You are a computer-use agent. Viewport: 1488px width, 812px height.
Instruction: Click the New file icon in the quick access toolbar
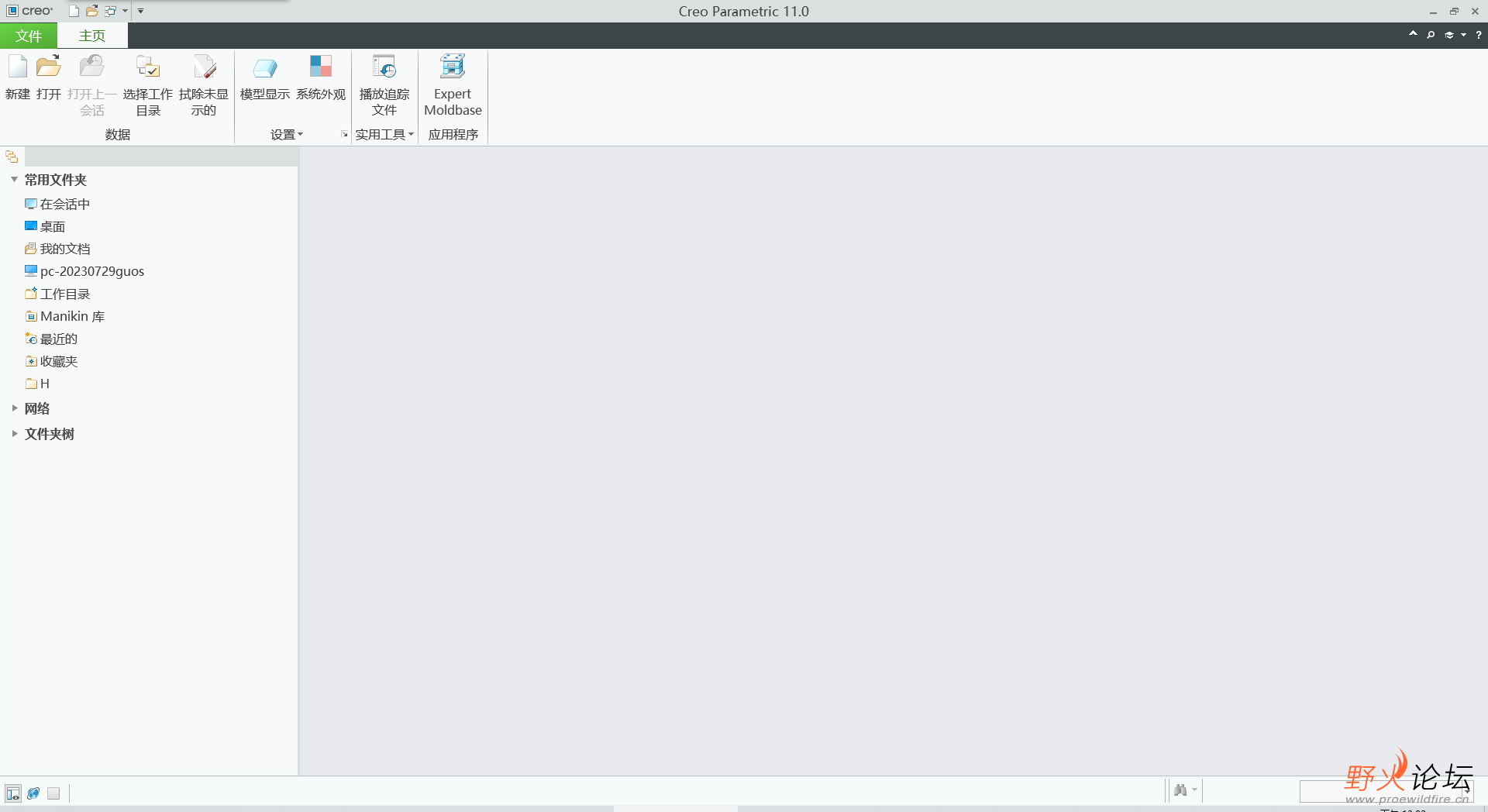pos(74,11)
